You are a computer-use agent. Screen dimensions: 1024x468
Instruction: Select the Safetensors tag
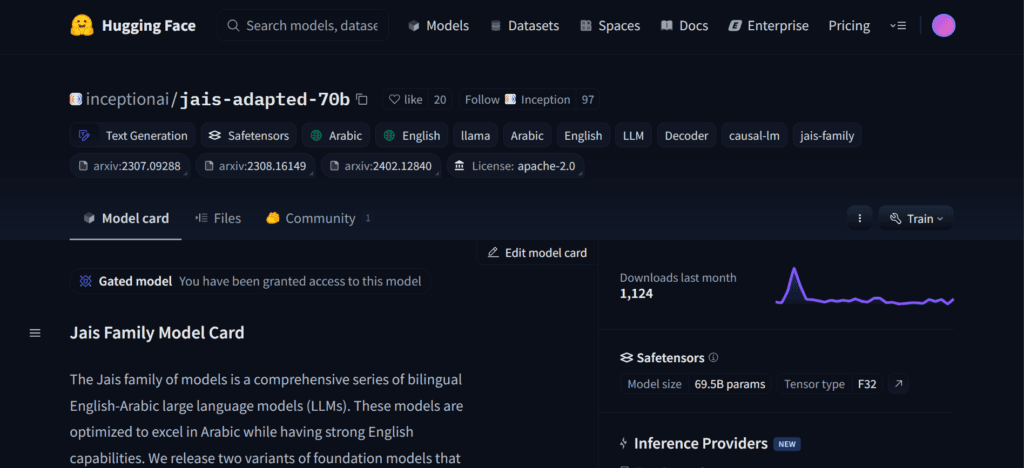[249, 136]
